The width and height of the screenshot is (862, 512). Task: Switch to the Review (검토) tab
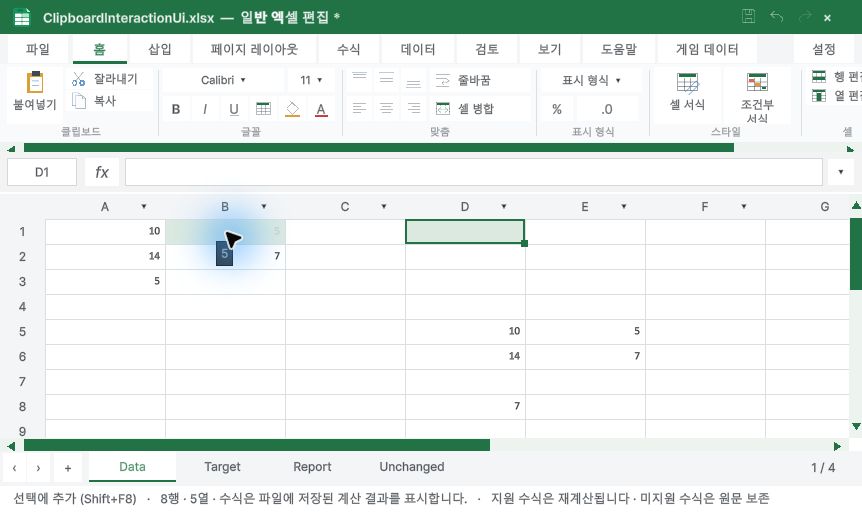tap(487, 49)
